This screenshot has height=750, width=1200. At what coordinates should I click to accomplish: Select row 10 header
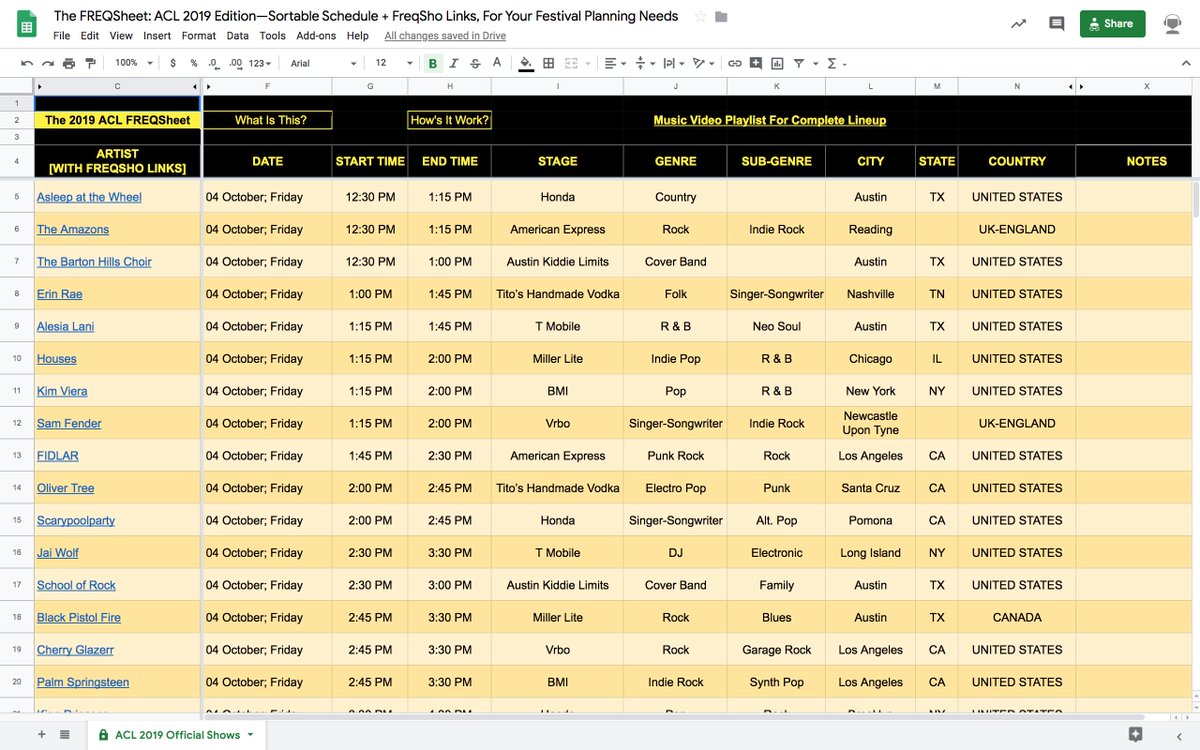[x=17, y=358]
